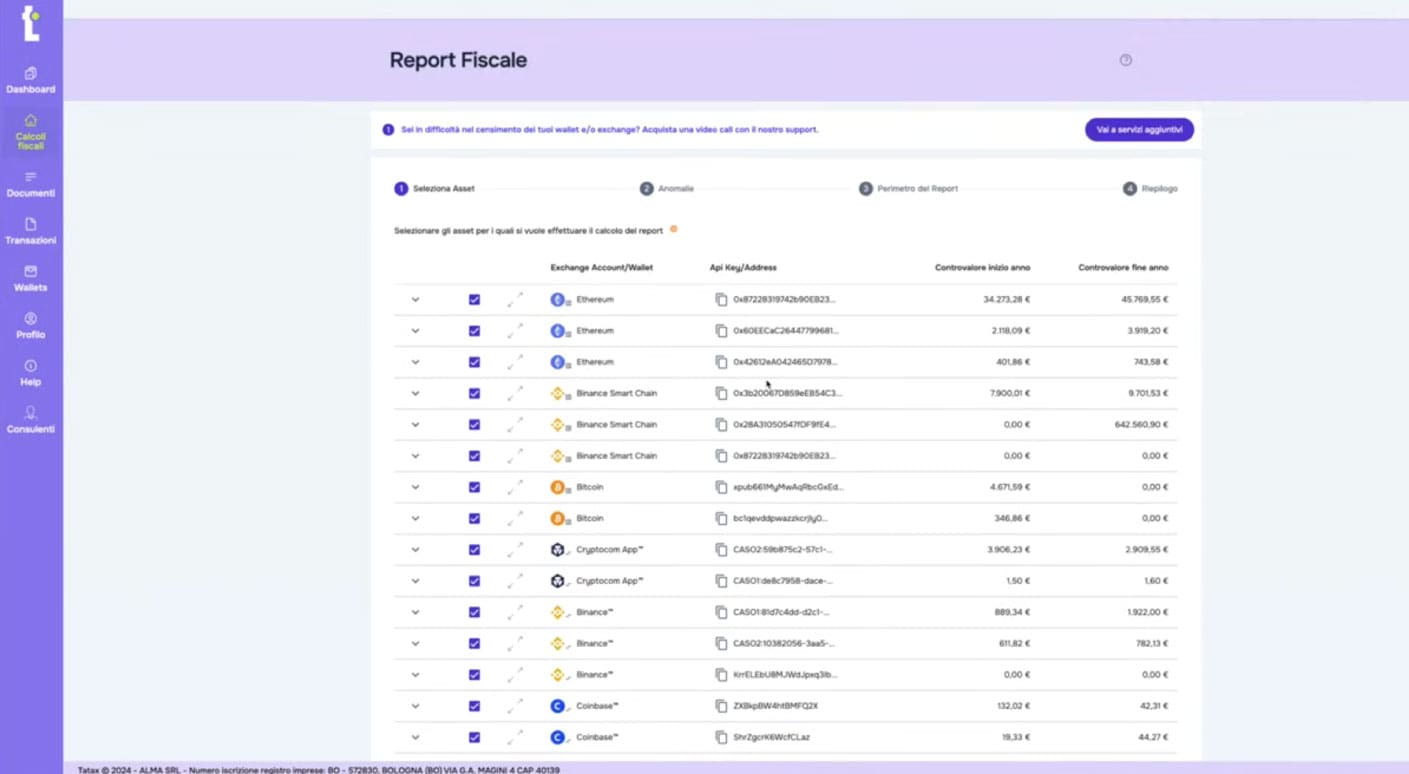
Task: Click the info icon in the support banner
Action: tap(388, 129)
